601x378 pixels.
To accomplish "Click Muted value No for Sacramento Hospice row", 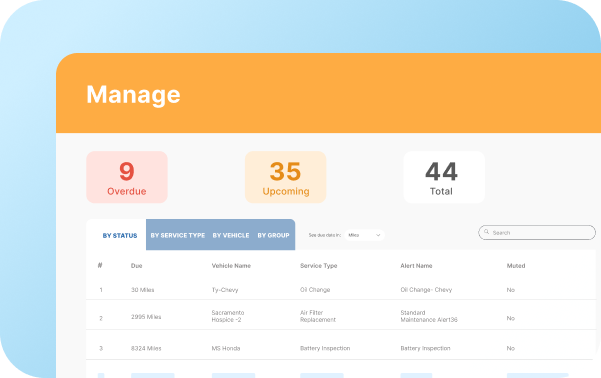I will (x=511, y=318).
